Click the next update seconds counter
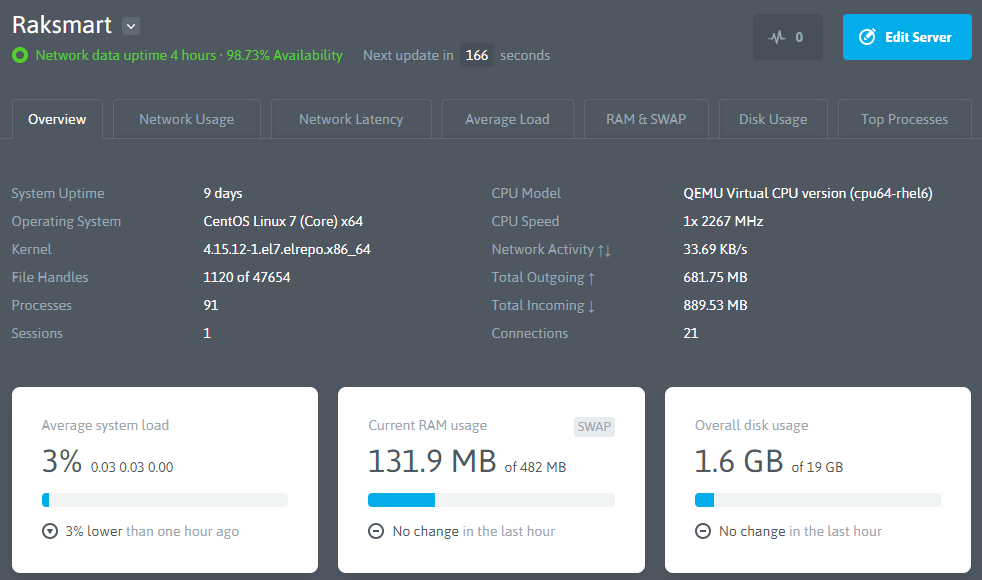 point(477,56)
